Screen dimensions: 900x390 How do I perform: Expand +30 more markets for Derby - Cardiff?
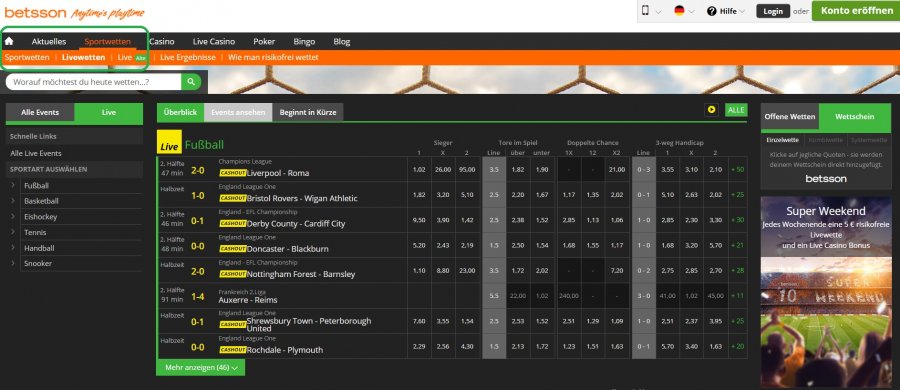pyautogui.click(x=738, y=220)
